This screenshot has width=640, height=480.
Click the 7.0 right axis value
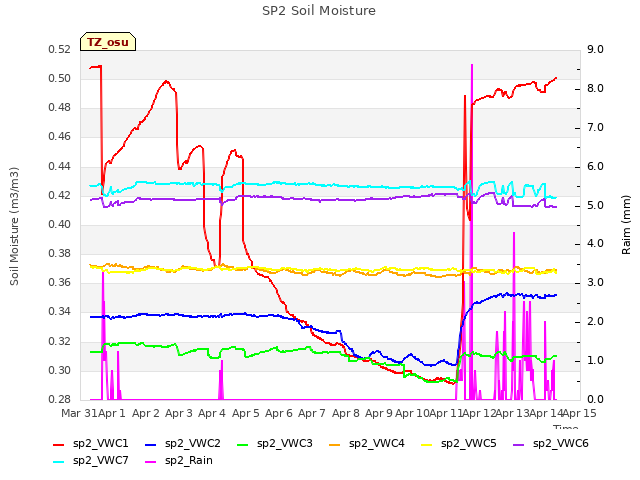tap(596, 128)
